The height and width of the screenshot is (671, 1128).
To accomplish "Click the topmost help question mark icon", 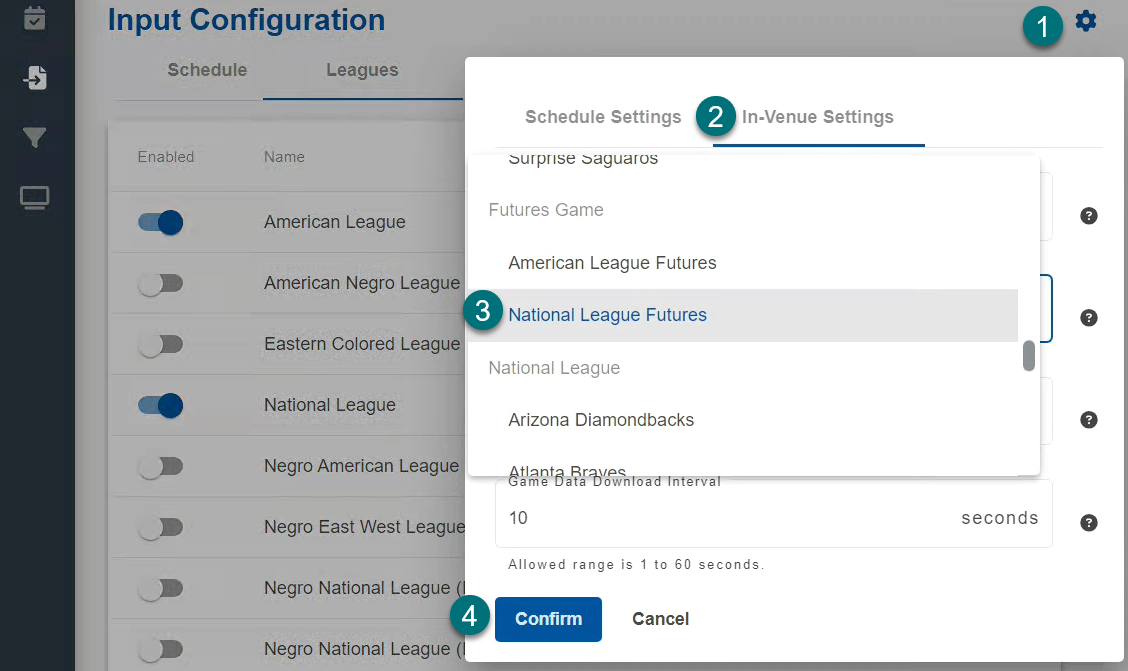I will pyautogui.click(x=1089, y=216).
